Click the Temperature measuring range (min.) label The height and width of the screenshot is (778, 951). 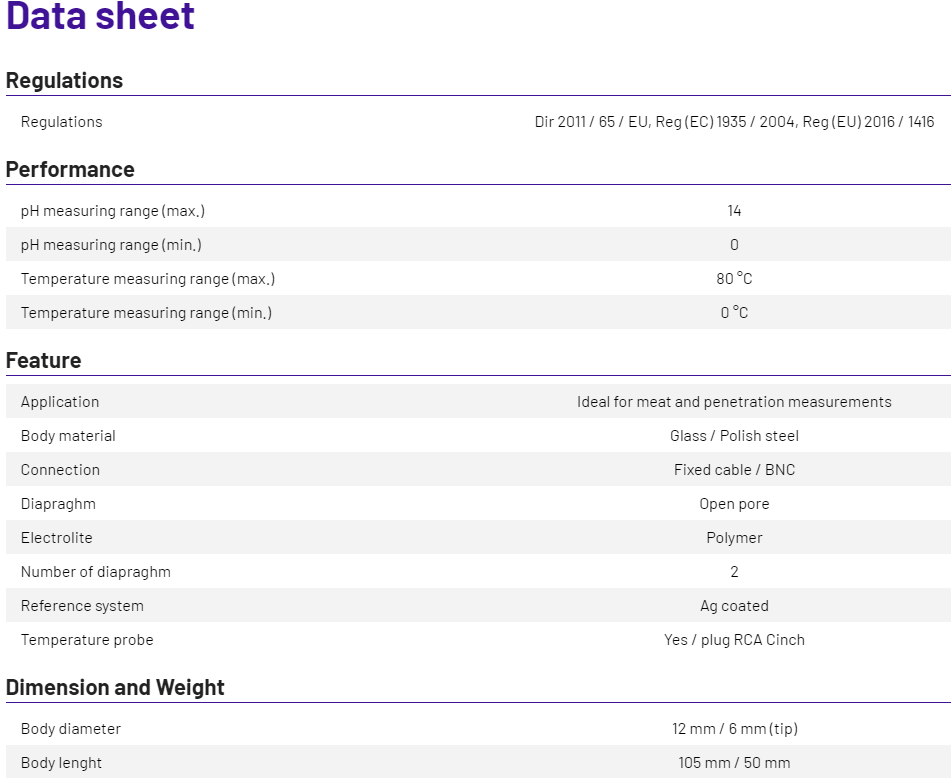146,313
